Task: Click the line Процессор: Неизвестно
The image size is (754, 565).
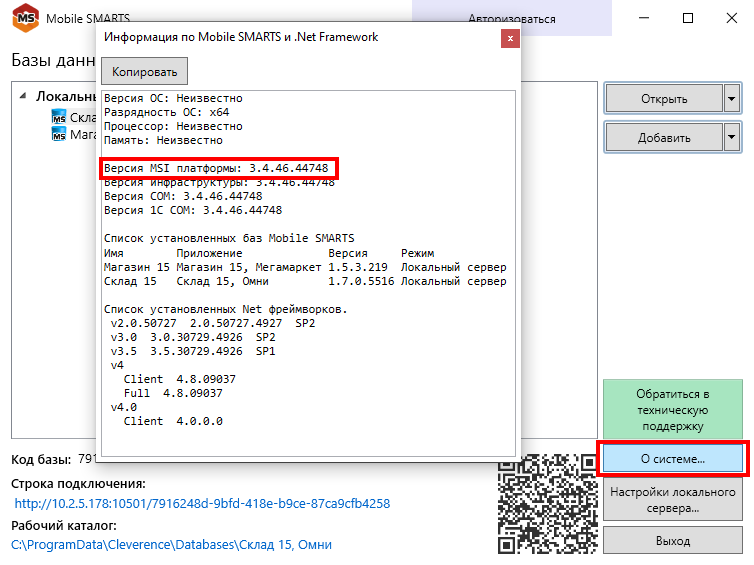Action: coord(173,126)
